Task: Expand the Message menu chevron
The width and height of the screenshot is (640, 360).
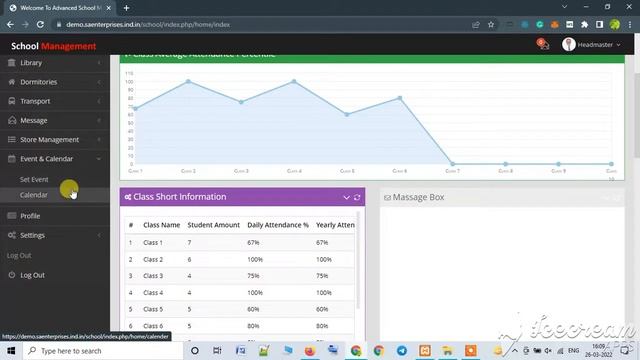Action: 99,120
